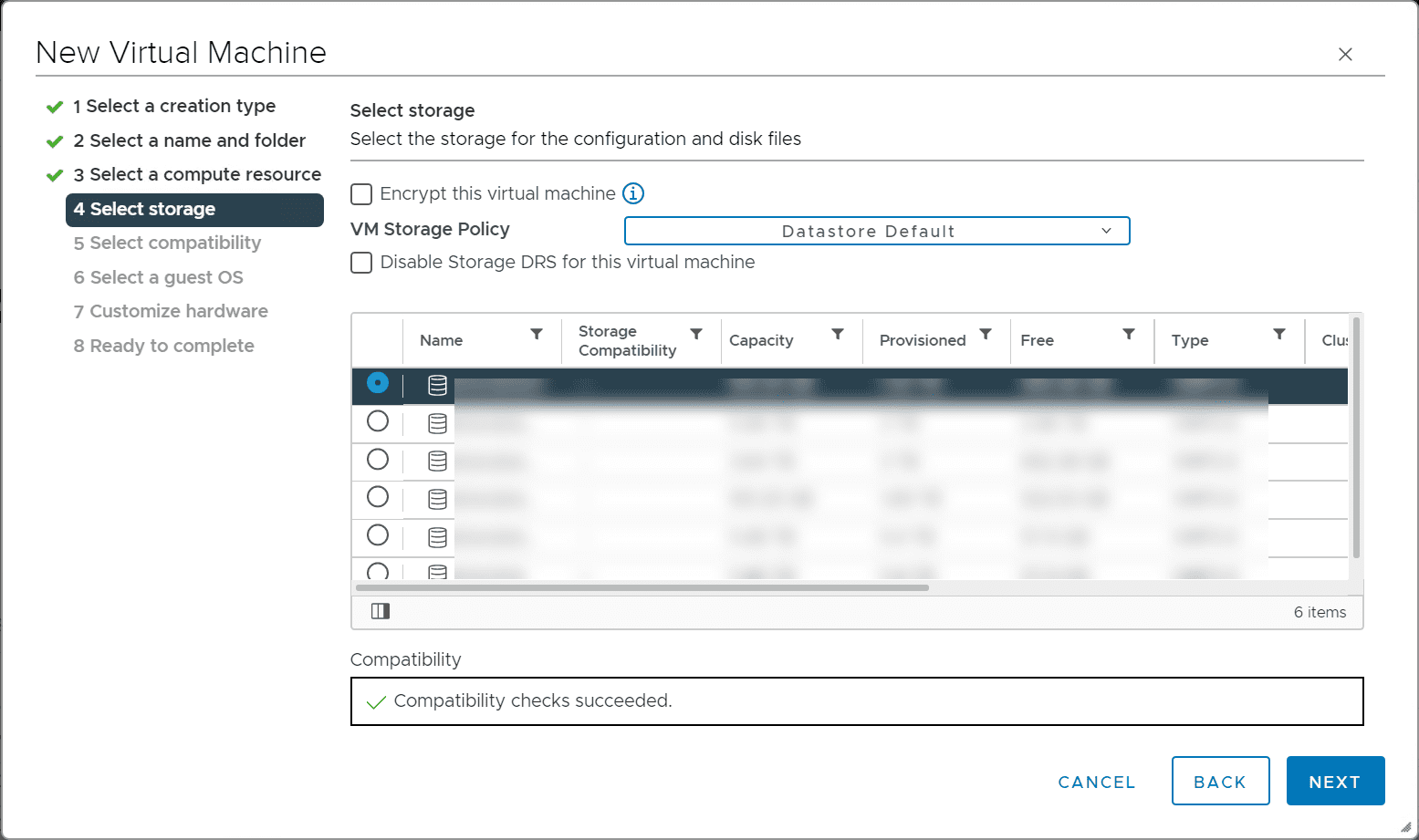Click the datastore table vertical scrollbar
This screenshot has height=840, width=1419.
pyautogui.click(x=1356, y=438)
